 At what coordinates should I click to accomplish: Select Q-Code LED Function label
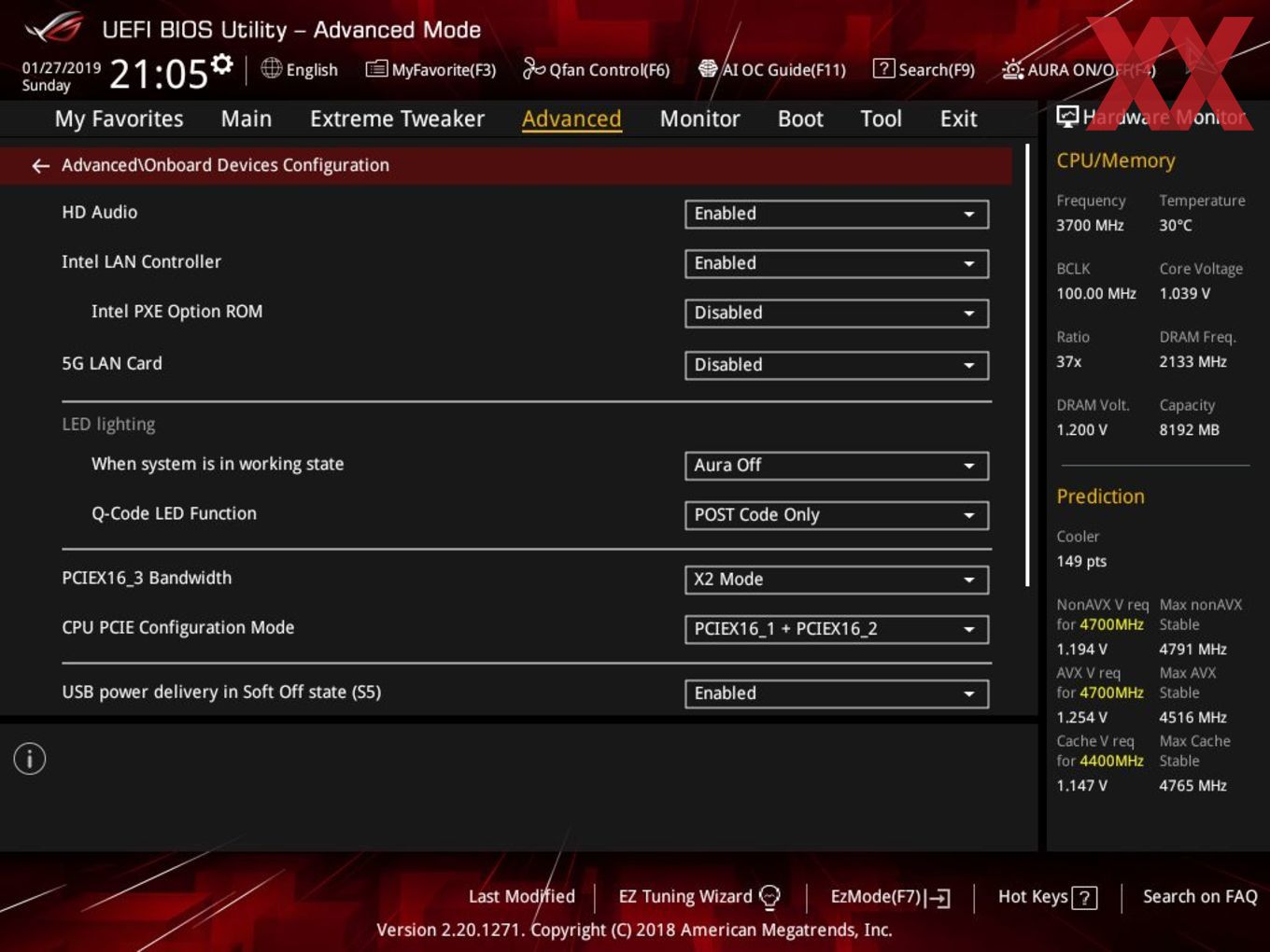click(x=174, y=513)
